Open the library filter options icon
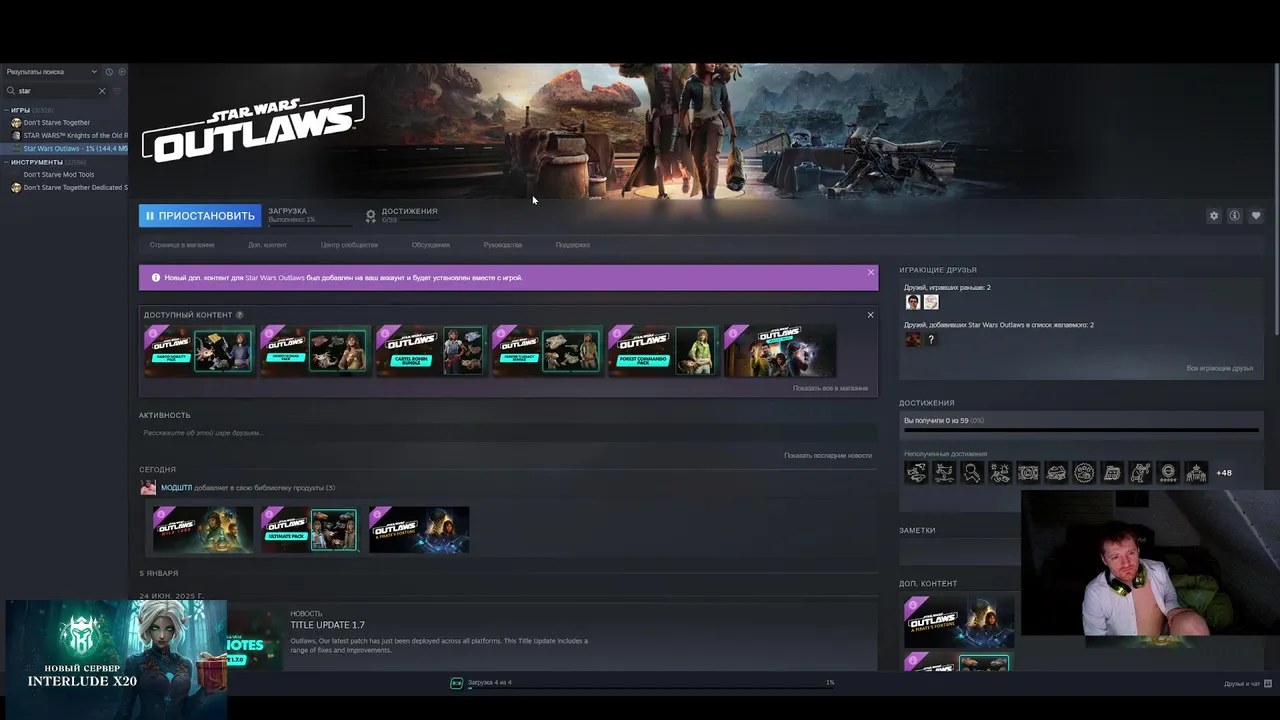1280x720 pixels. tap(116, 91)
